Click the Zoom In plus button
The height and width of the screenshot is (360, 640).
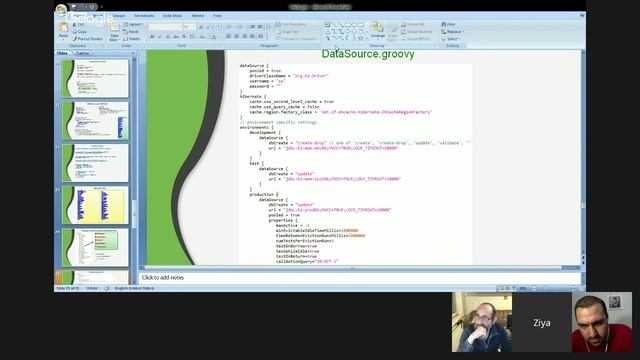[573, 289]
